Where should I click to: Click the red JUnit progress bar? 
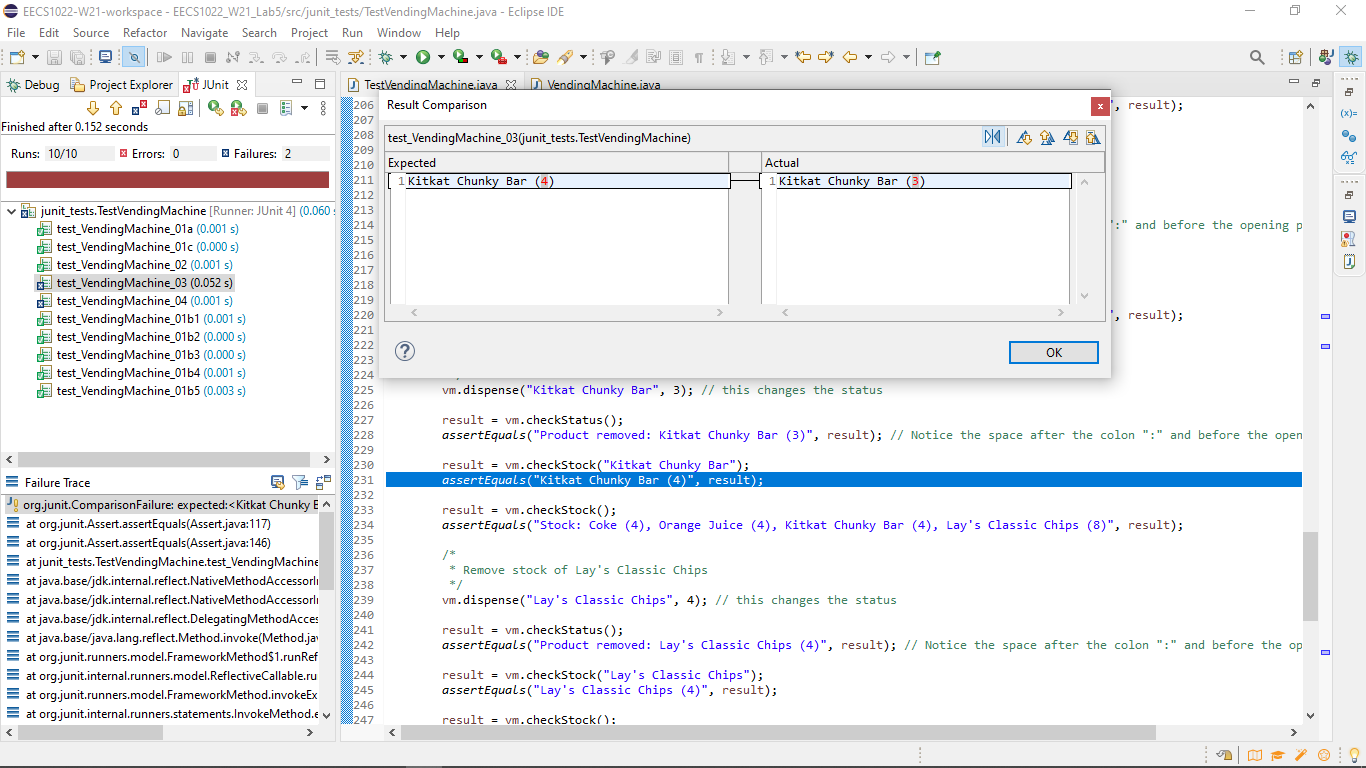coord(167,180)
